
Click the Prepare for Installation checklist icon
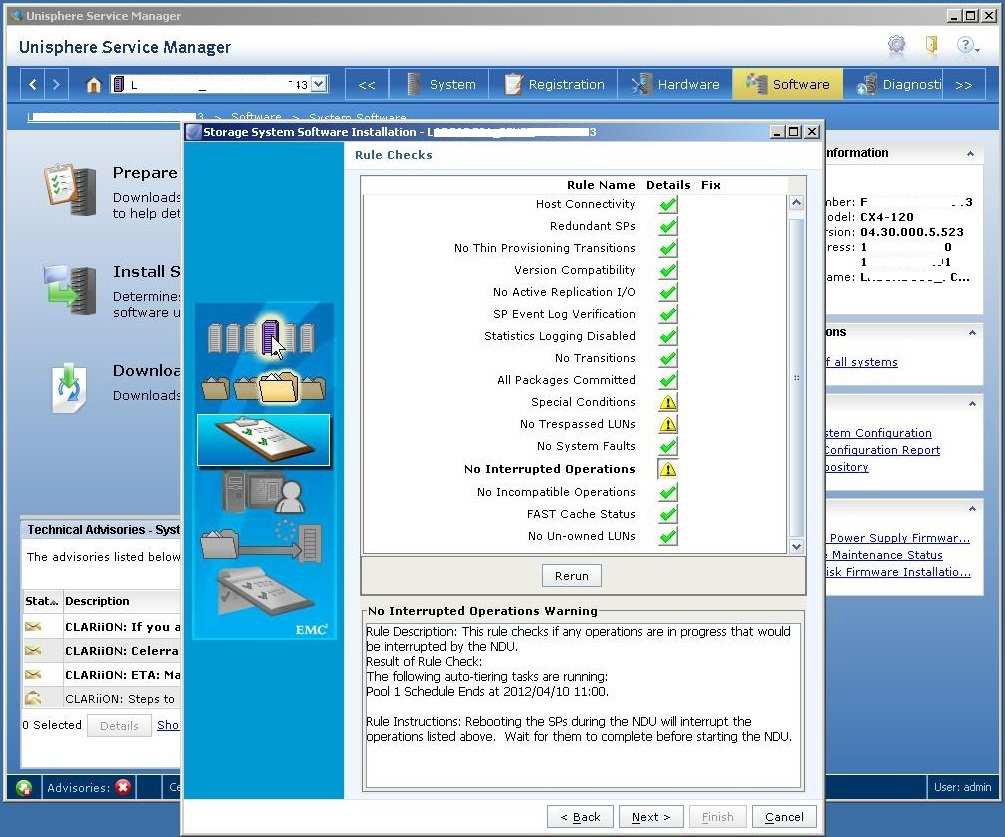(x=69, y=188)
